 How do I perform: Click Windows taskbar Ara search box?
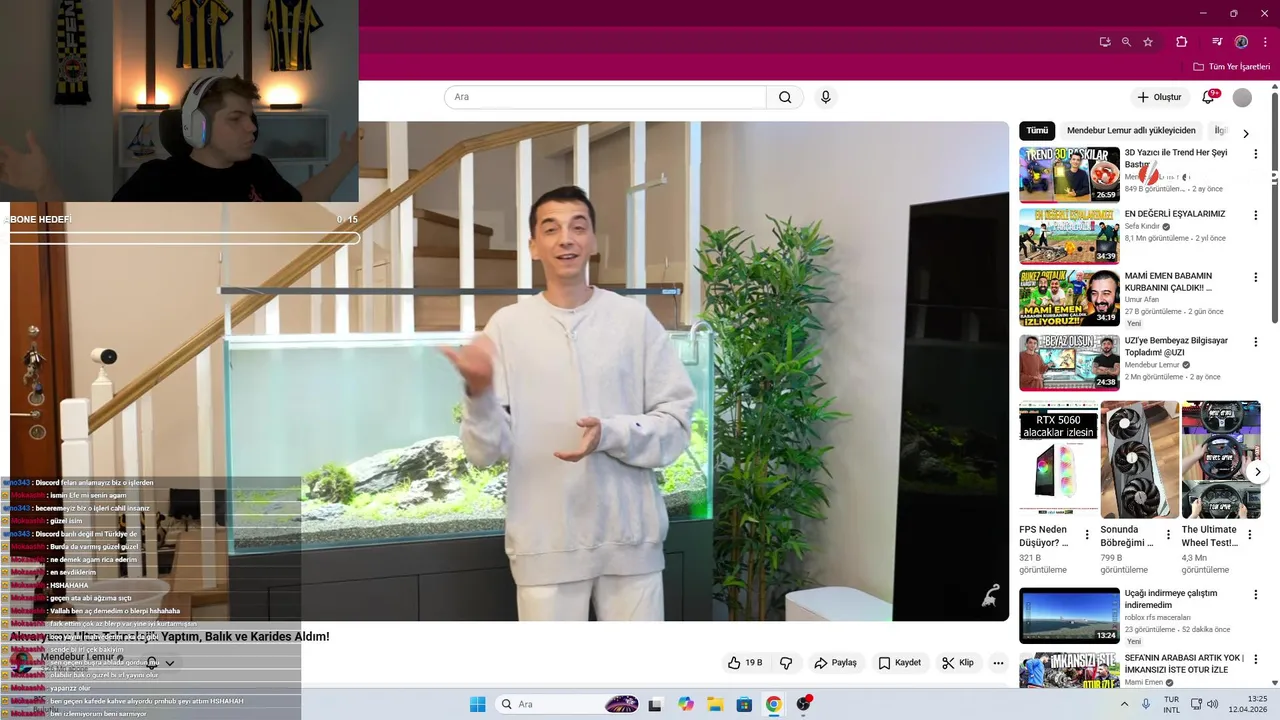point(567,704)
